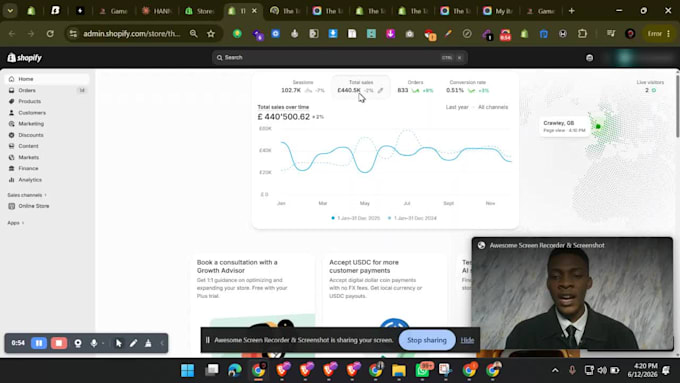Screen dimensions: 680x383
Task: Click the admin.shopify.com address bar
Action: coord(131,33)
